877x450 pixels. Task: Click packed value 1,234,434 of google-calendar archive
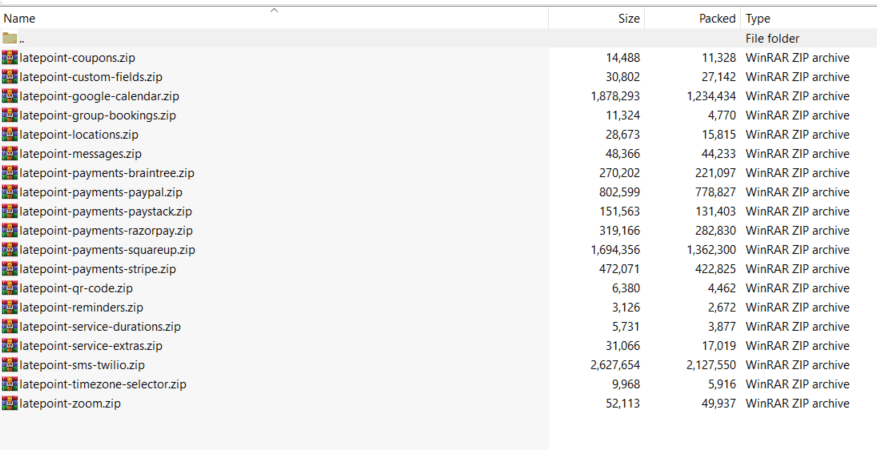pyautogui.click(x=711, y=96)
